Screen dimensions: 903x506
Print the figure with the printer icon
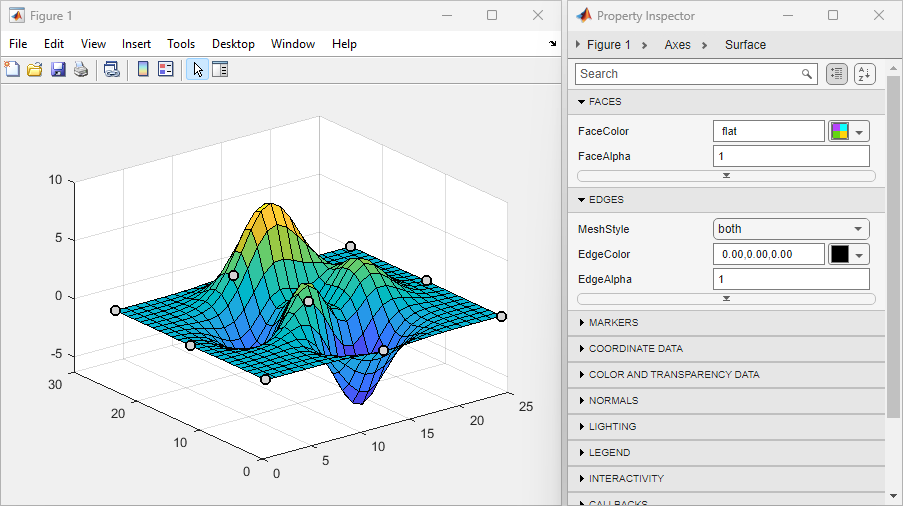point(80,70)
